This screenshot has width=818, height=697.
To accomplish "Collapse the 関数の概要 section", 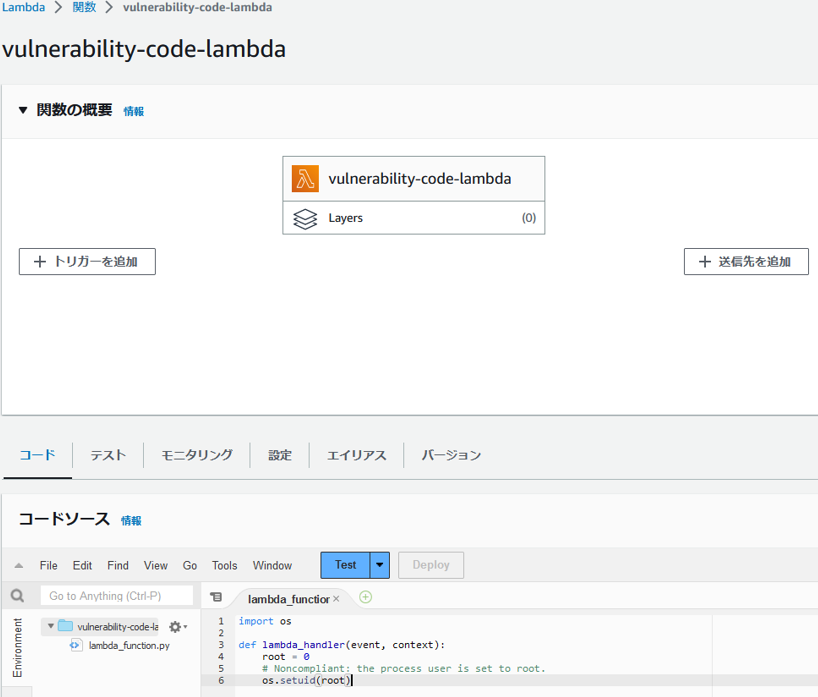I will pos(23,110).
